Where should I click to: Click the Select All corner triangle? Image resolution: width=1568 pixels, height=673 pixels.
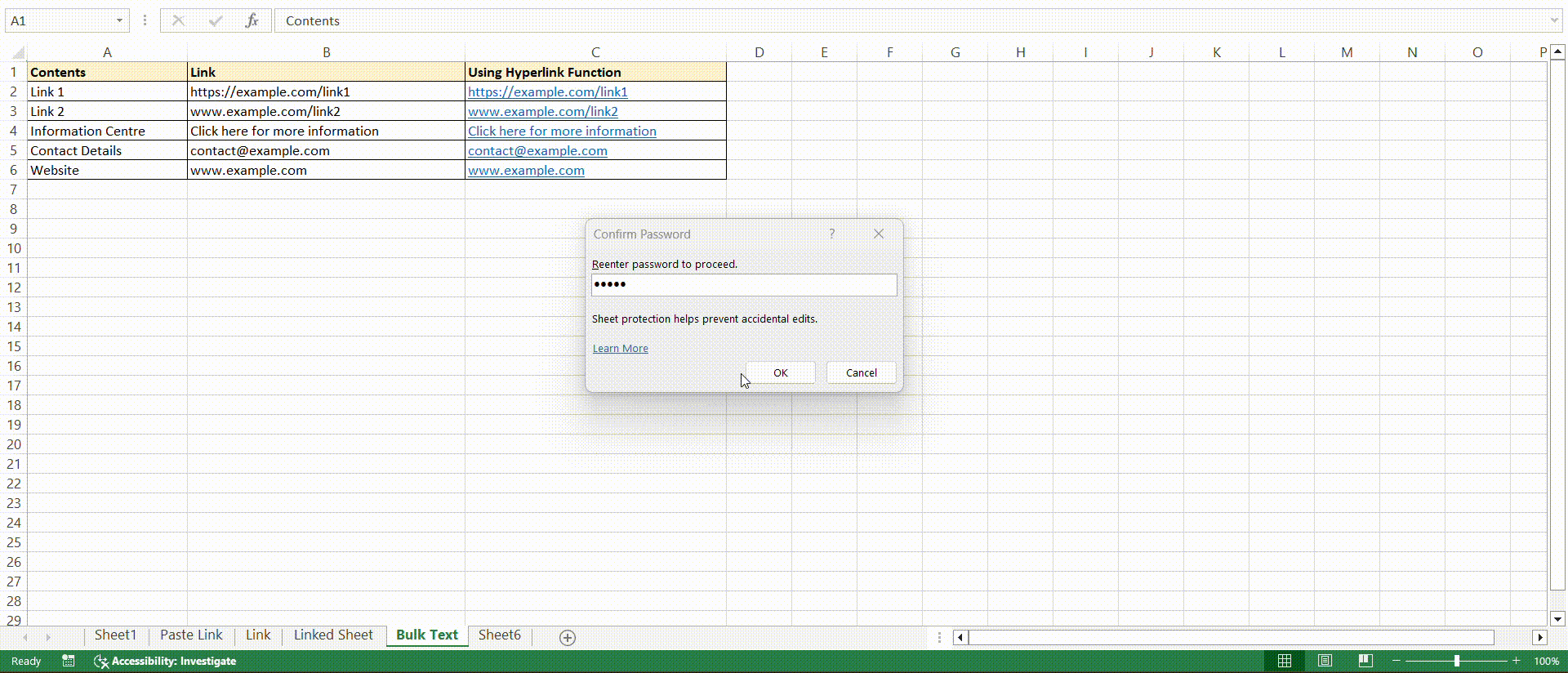click(17, 52)
